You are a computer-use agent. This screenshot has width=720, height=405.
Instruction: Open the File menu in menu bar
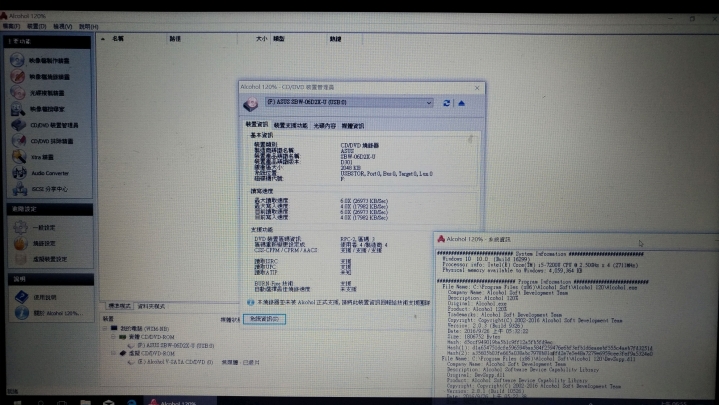tap(11, 27)
